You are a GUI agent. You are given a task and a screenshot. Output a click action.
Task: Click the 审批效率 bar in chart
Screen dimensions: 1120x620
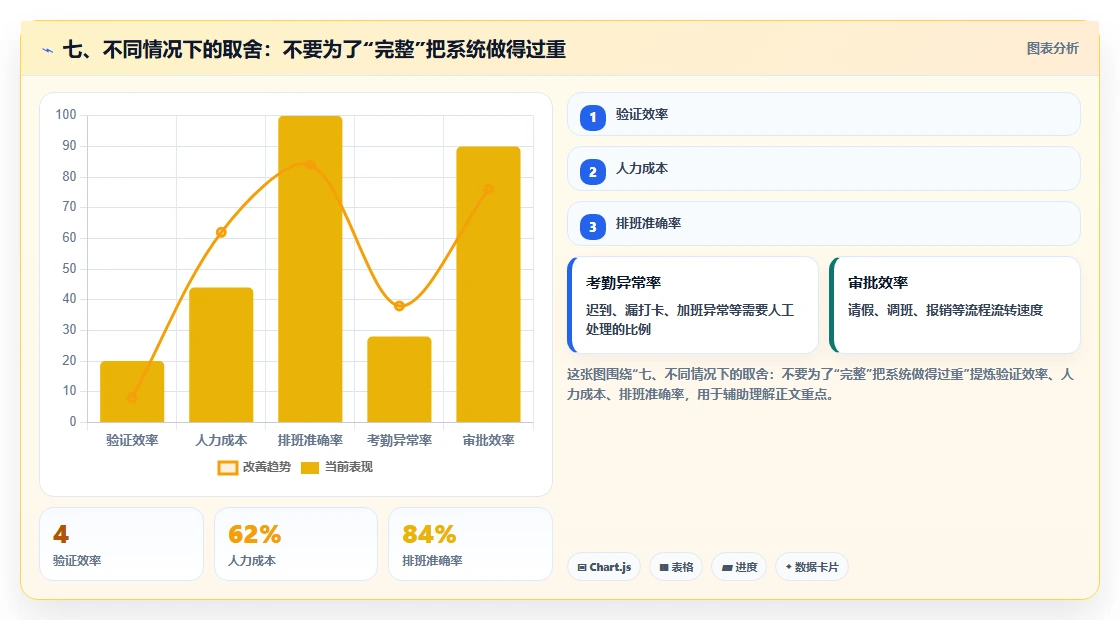[x=489, y=284]
